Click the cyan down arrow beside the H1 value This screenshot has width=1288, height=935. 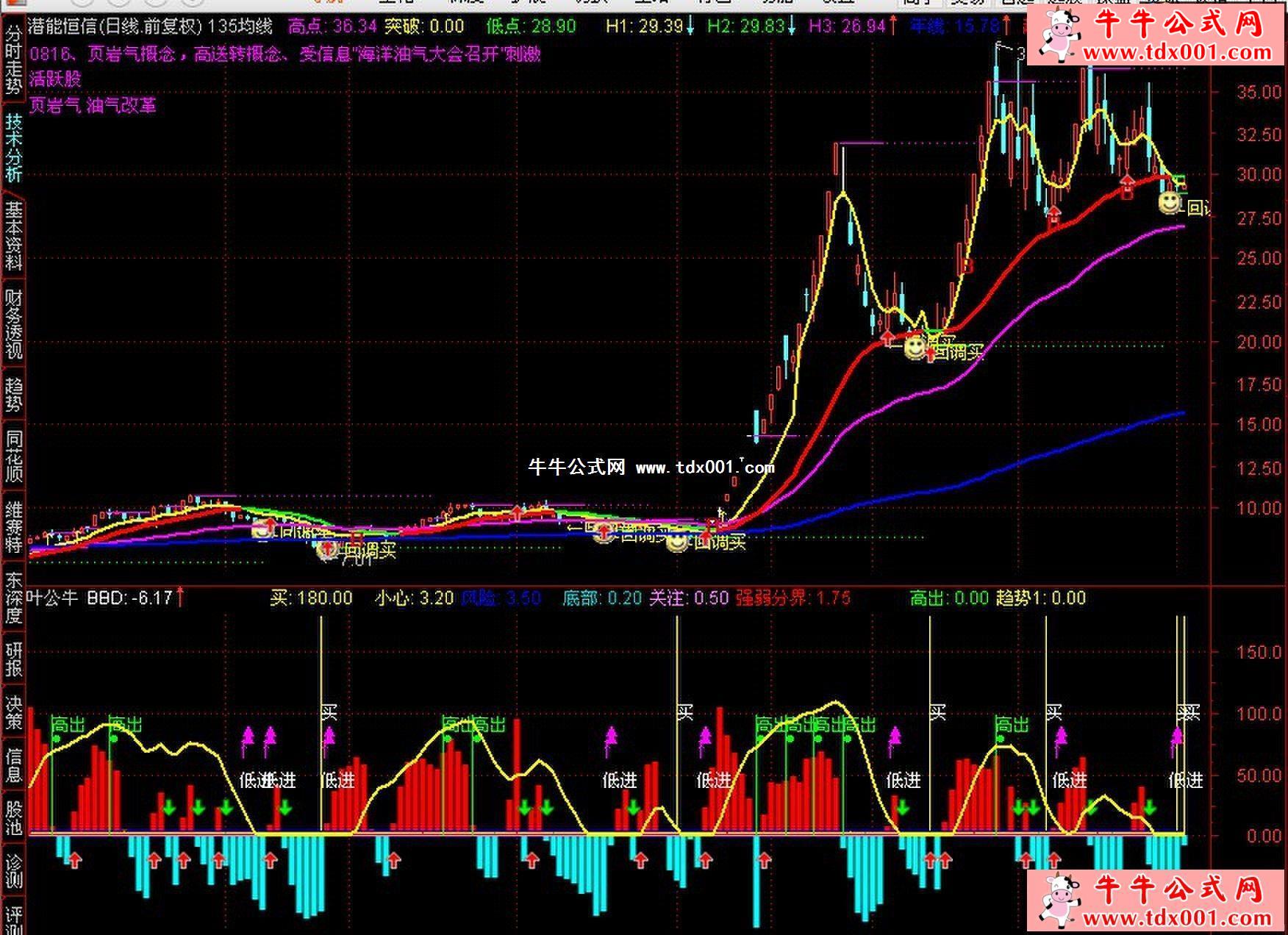click(690, 27)
